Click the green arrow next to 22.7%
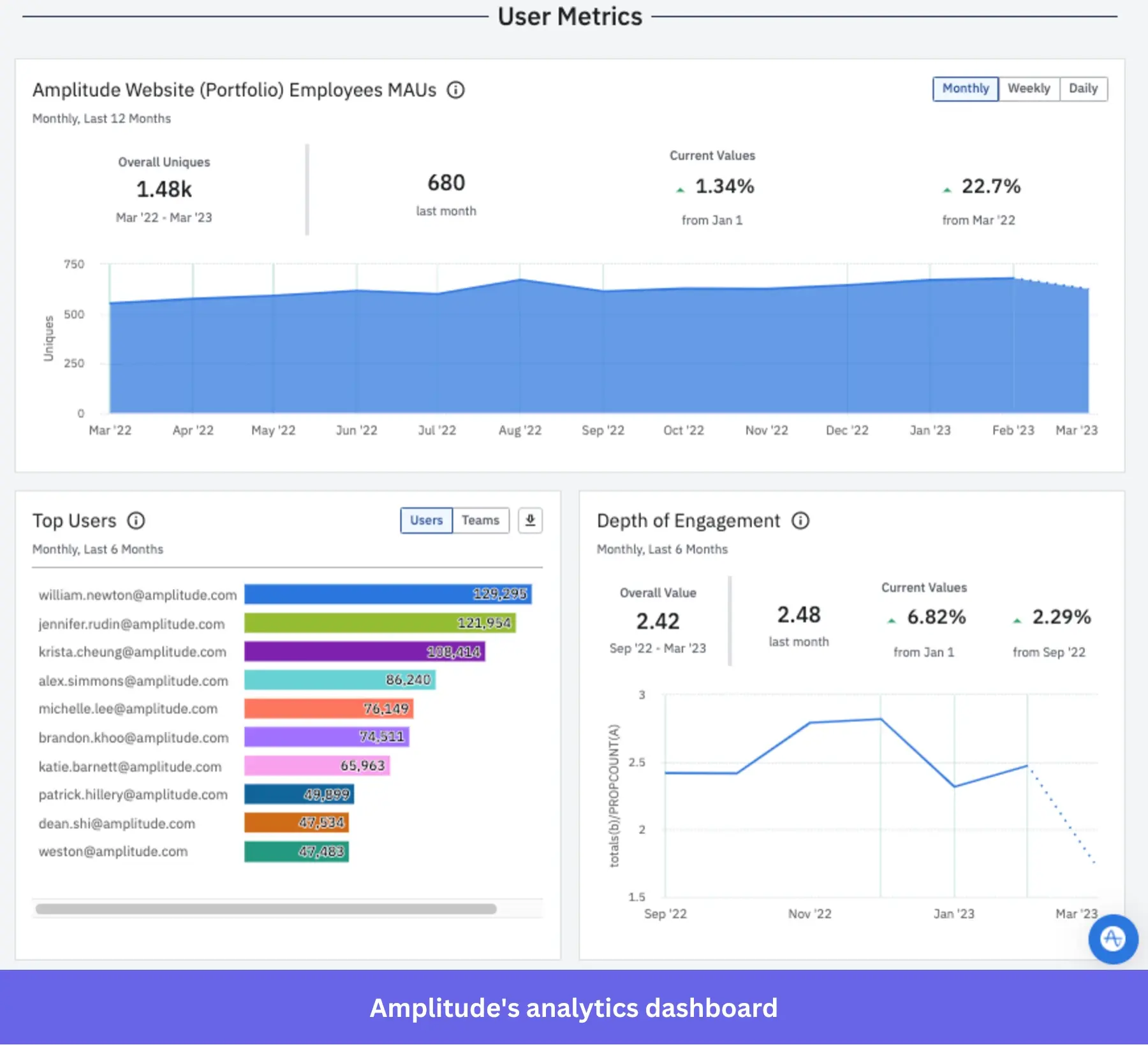This screenshot has width=1148, height=1045. click(946, 188)
